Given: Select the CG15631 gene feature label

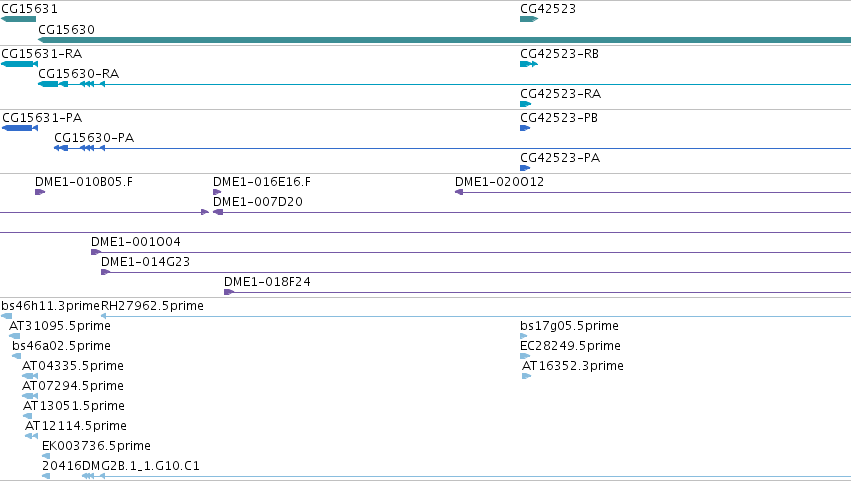Looking at the screenshot, I should 29,9.
